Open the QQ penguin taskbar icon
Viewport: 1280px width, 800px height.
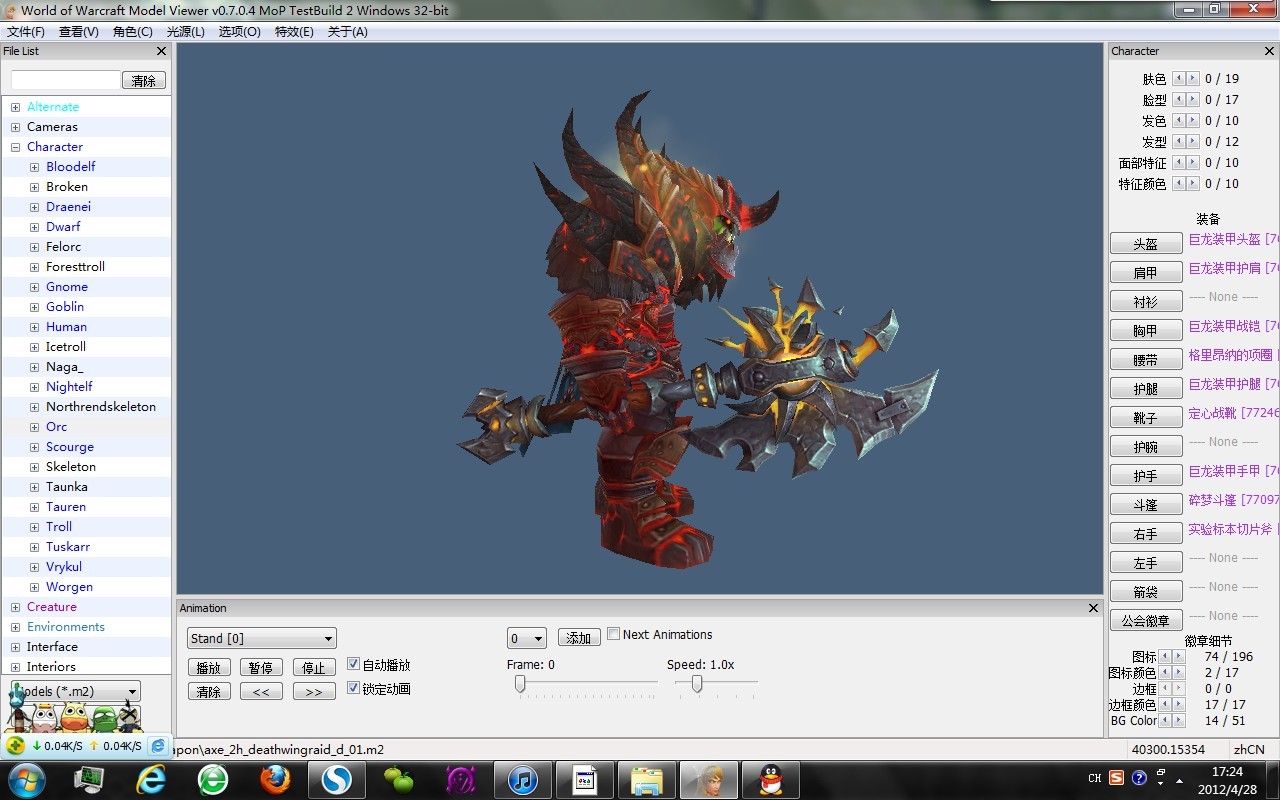coord(771,779)
